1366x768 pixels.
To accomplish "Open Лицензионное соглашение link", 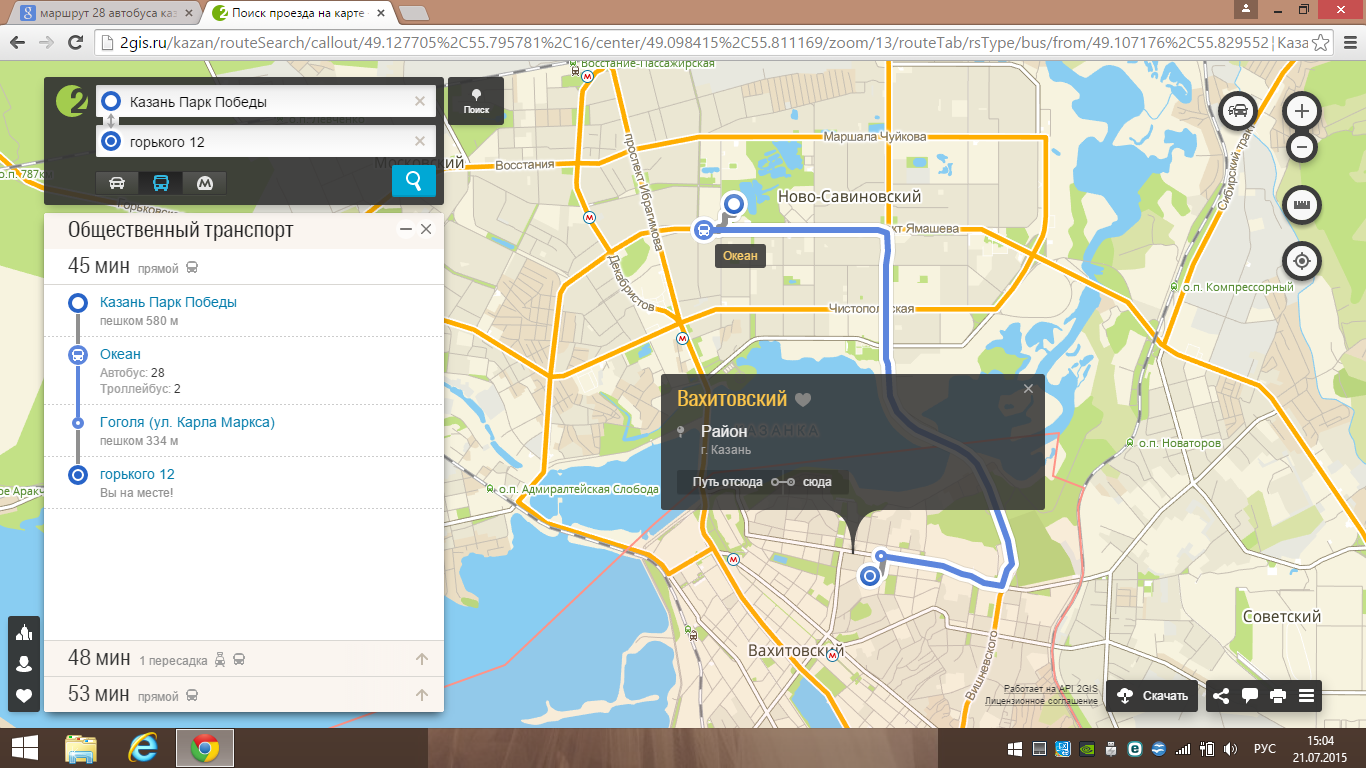I will [x=1041, y=702].
